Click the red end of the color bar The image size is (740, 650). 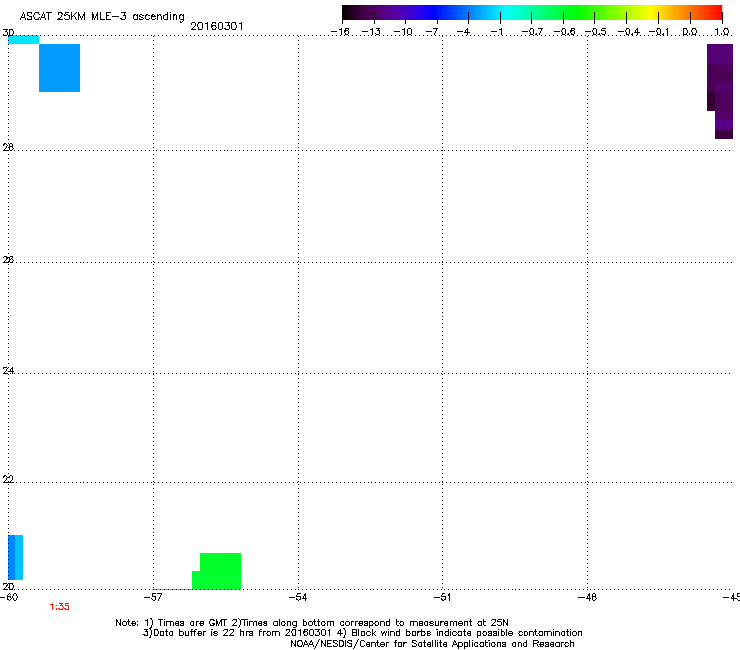click(713, 12)
